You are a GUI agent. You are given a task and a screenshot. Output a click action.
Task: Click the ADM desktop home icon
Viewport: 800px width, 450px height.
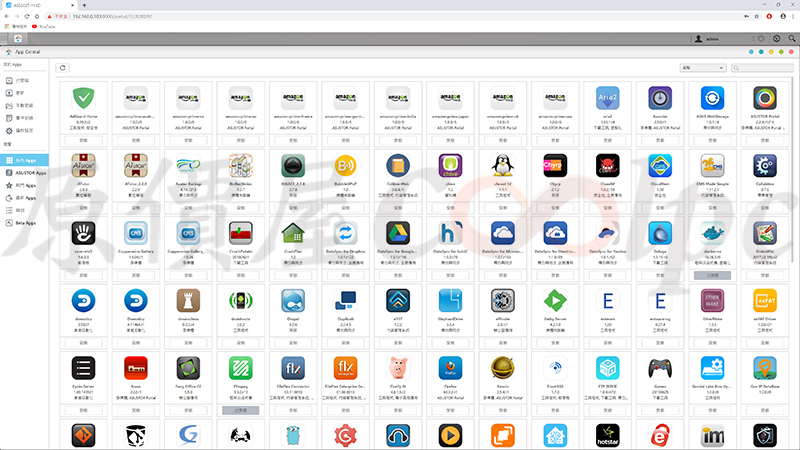18,39
